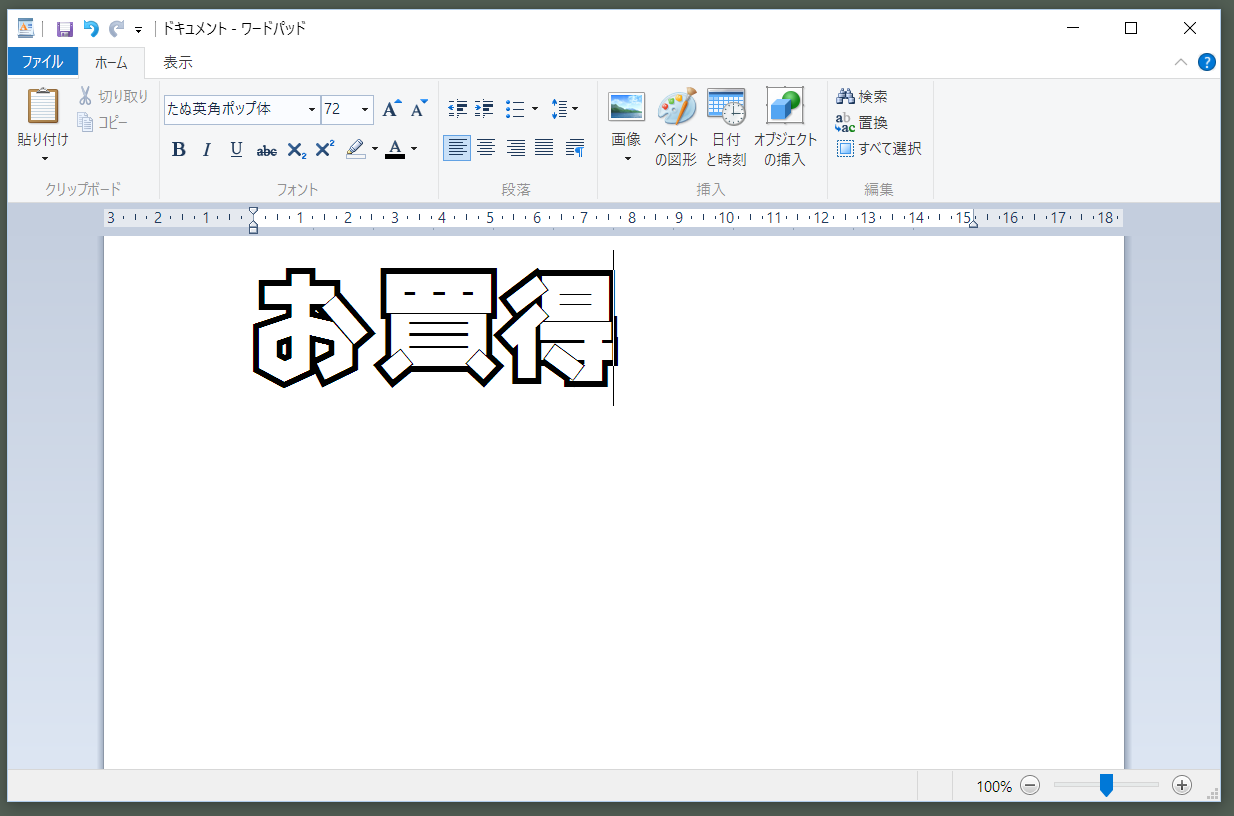This screenshot has height=816, width=1234.
Task: Click 切り取り cut button
Action: point(113,96)
